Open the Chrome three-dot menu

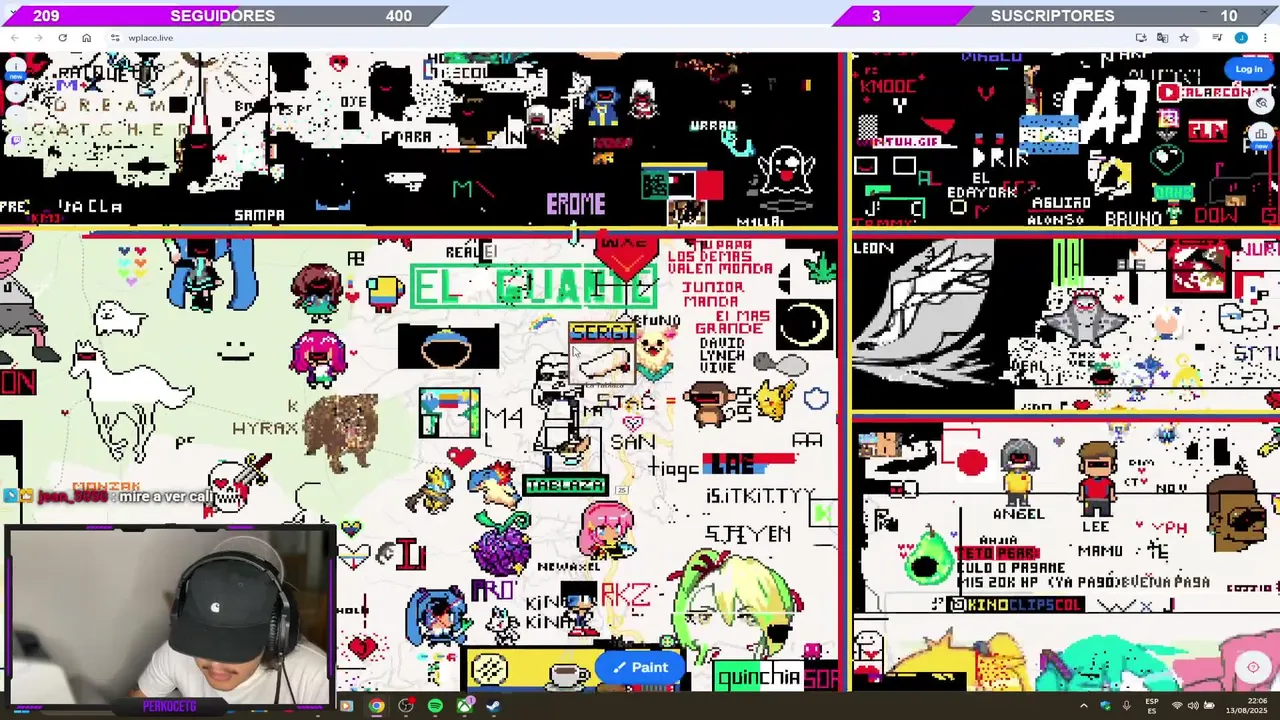pyautogui.click(x=1265, y=38)
